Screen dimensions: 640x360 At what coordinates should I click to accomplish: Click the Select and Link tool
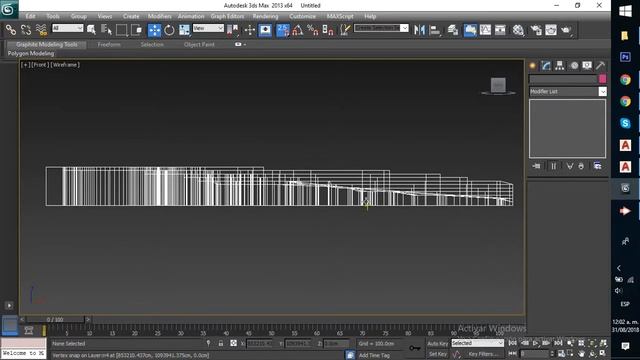11,30
